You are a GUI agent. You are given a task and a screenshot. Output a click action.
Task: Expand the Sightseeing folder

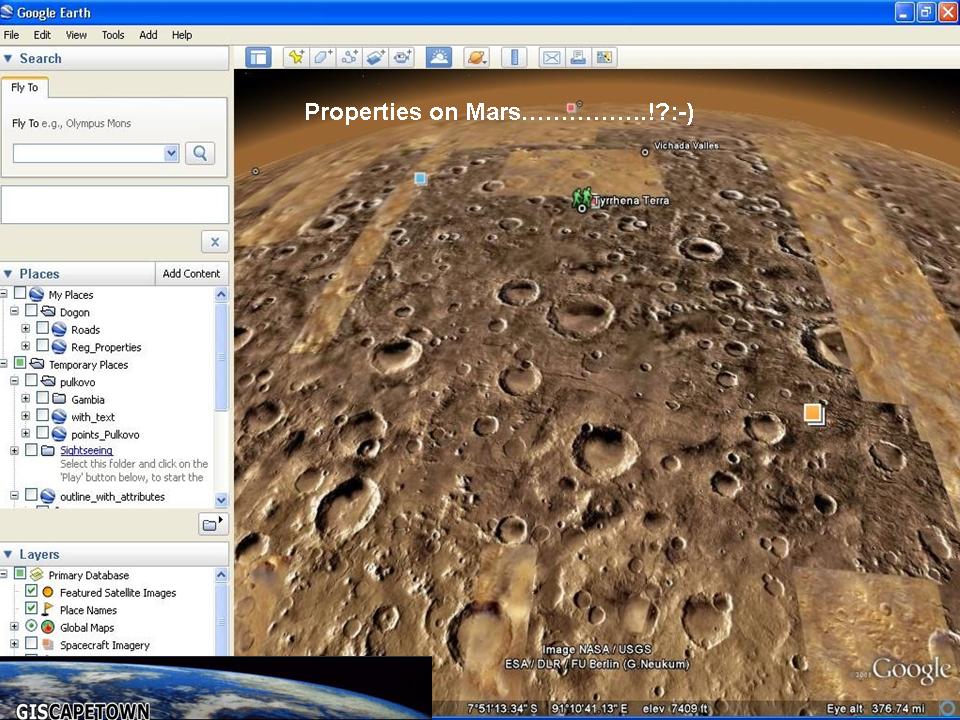[14, 451]
